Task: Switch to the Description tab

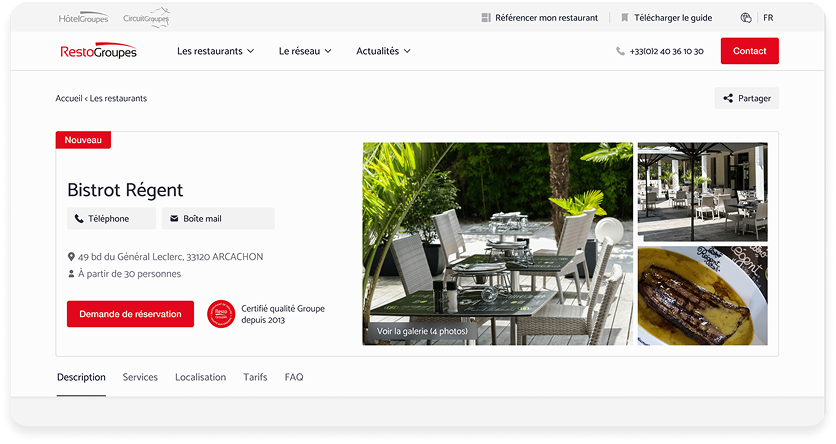Action: [x=81, y=377]
